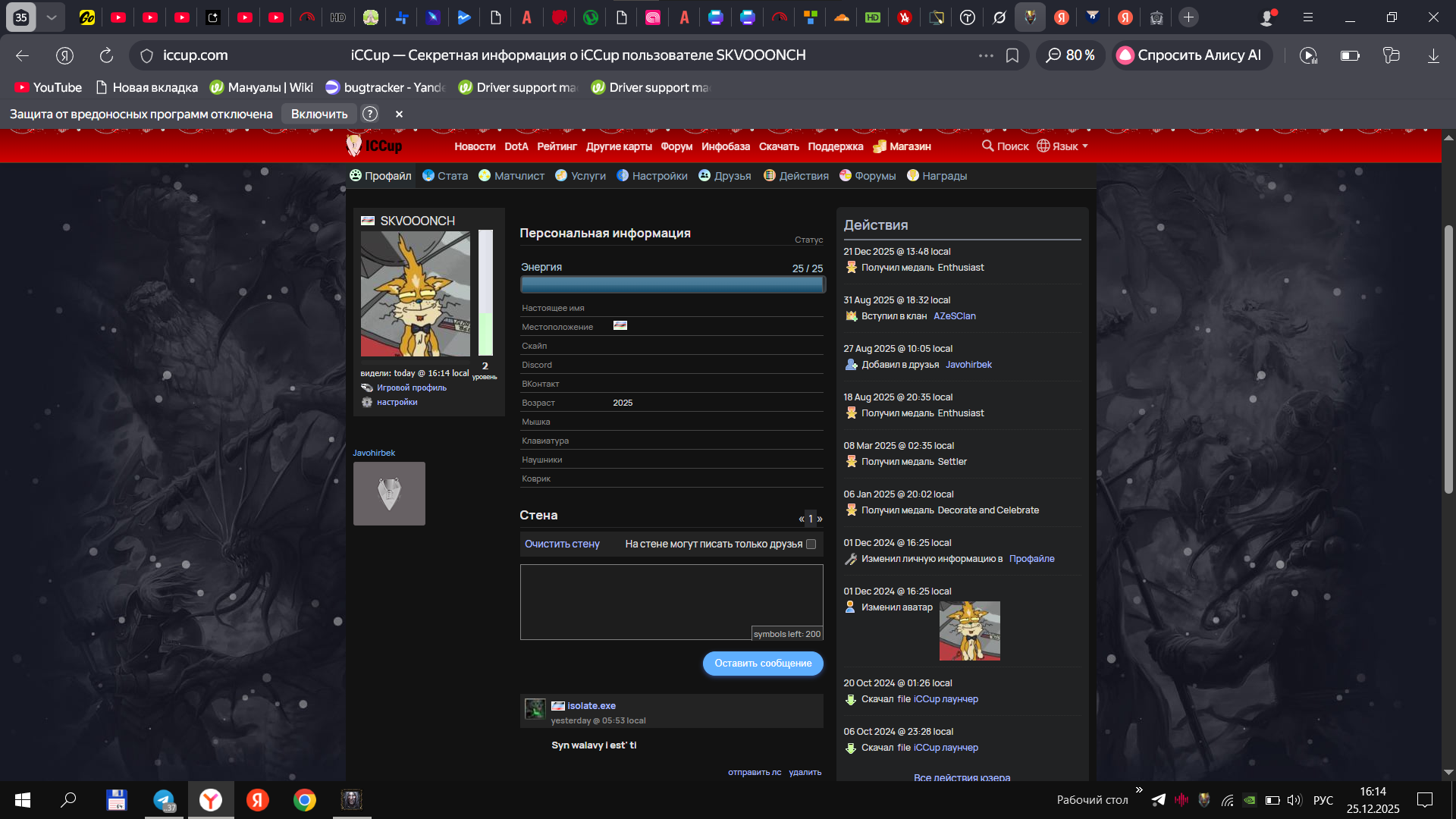Expand the browser tab list chevron
This screenshot has width=1456, height=819.
(51, 17)
